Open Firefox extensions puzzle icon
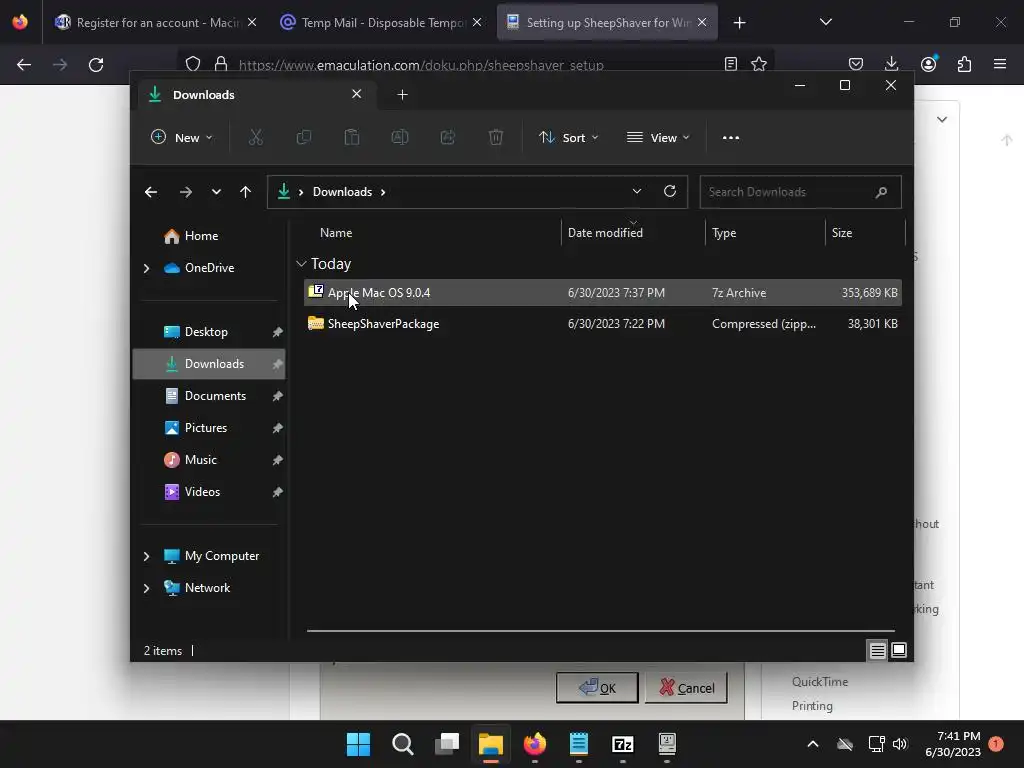The image size is (1024, 768). [964, 64]
